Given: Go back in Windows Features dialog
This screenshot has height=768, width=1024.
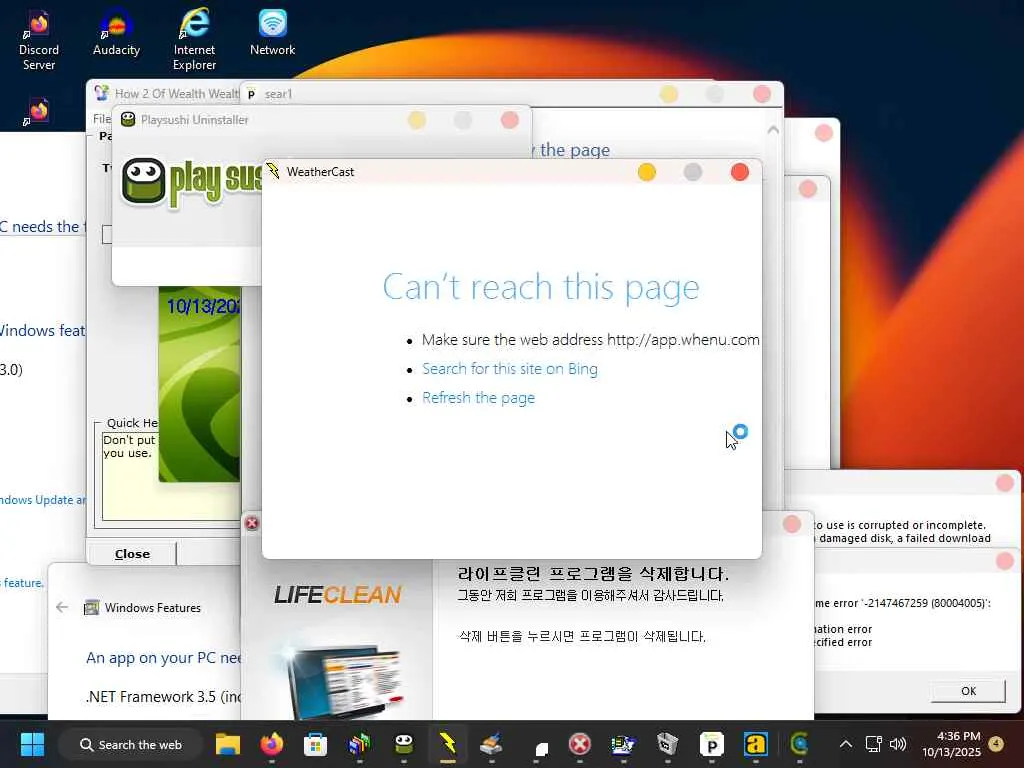Looking at the screenshot, I should [62, 607].
